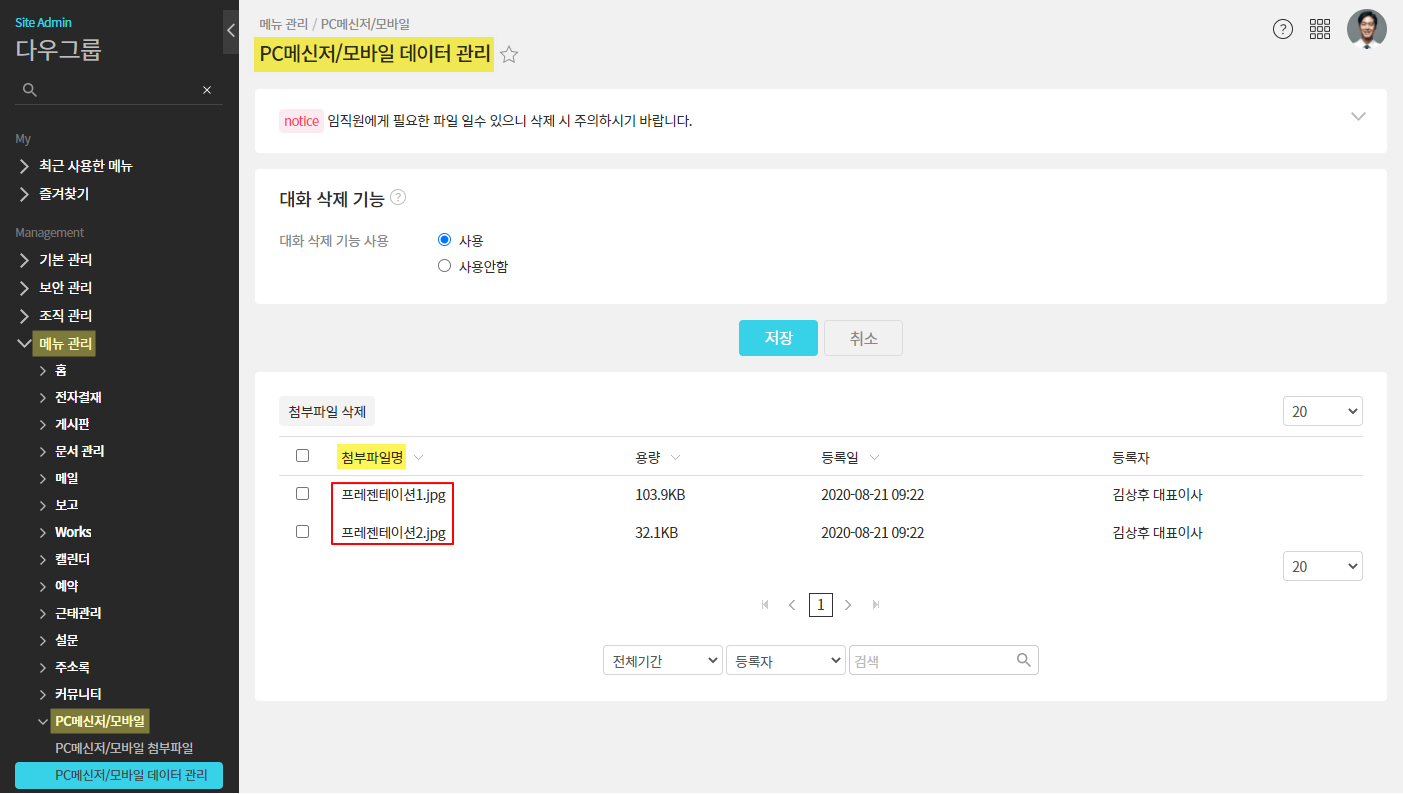The image size is (1403, 794).
Task: Open the help question mark icon in header
Action: coord(1283,29)
